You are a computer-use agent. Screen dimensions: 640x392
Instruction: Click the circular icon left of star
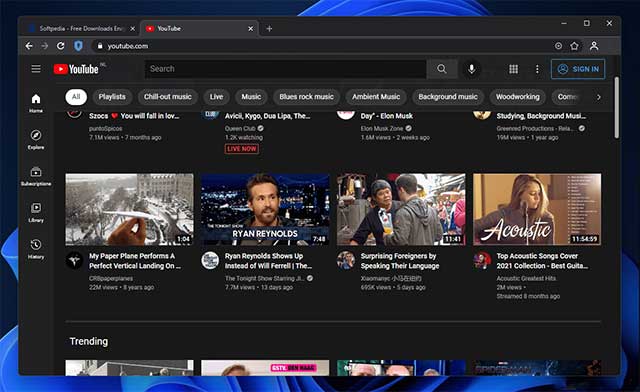pos(558,46)
